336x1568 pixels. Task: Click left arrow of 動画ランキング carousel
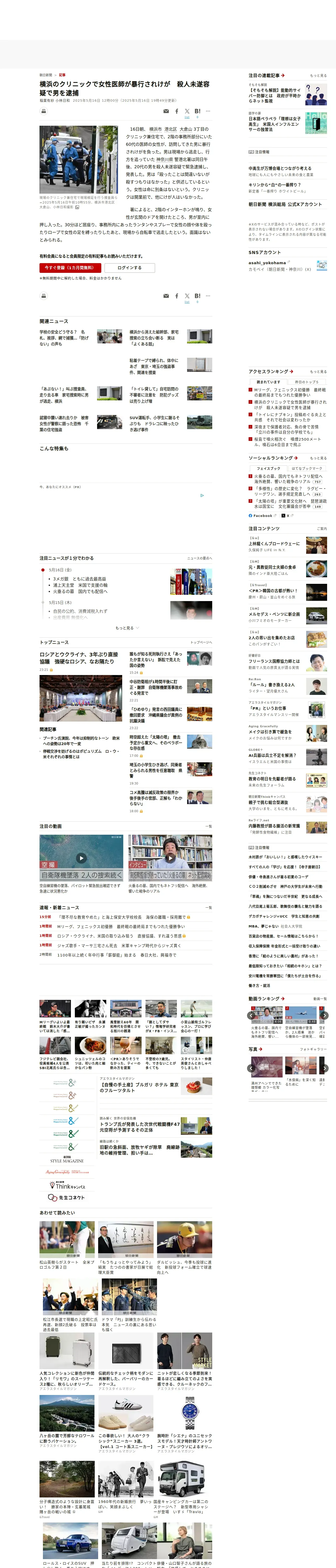click(x=251, y=1015)
